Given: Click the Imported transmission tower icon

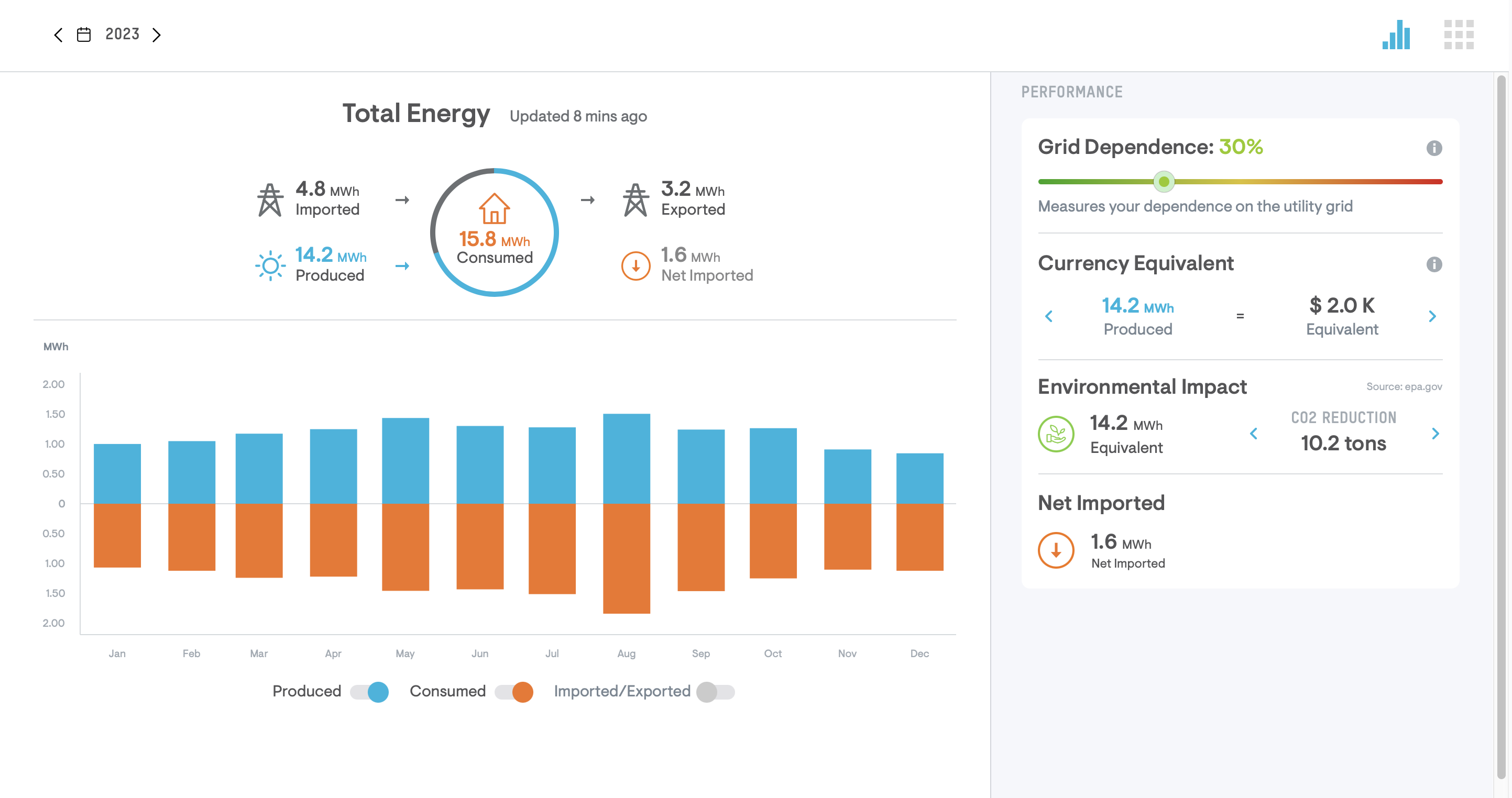Looking at the screenshot, I should click(x=270, y=200).
